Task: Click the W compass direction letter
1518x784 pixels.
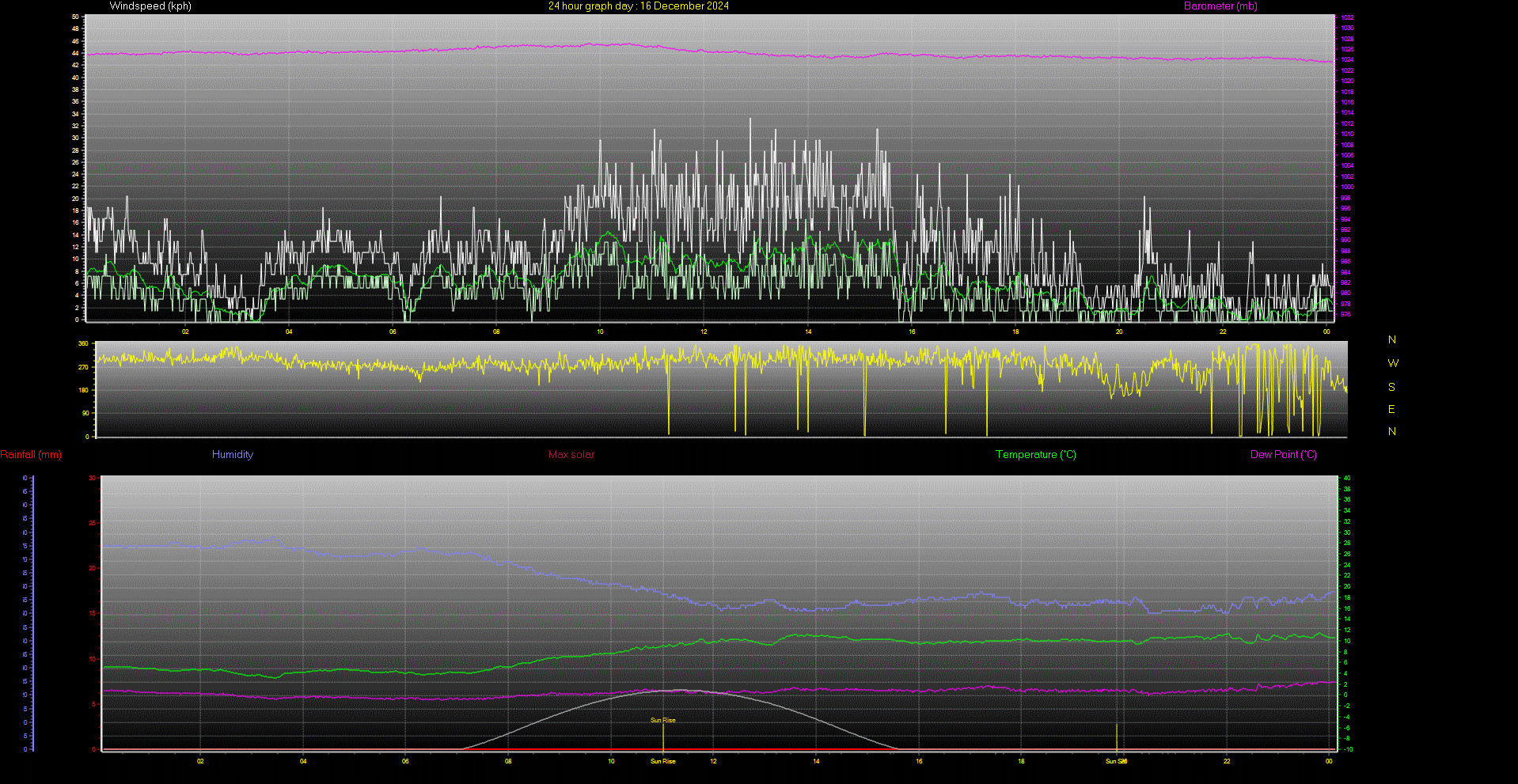Action: [x=1393, y=364]
